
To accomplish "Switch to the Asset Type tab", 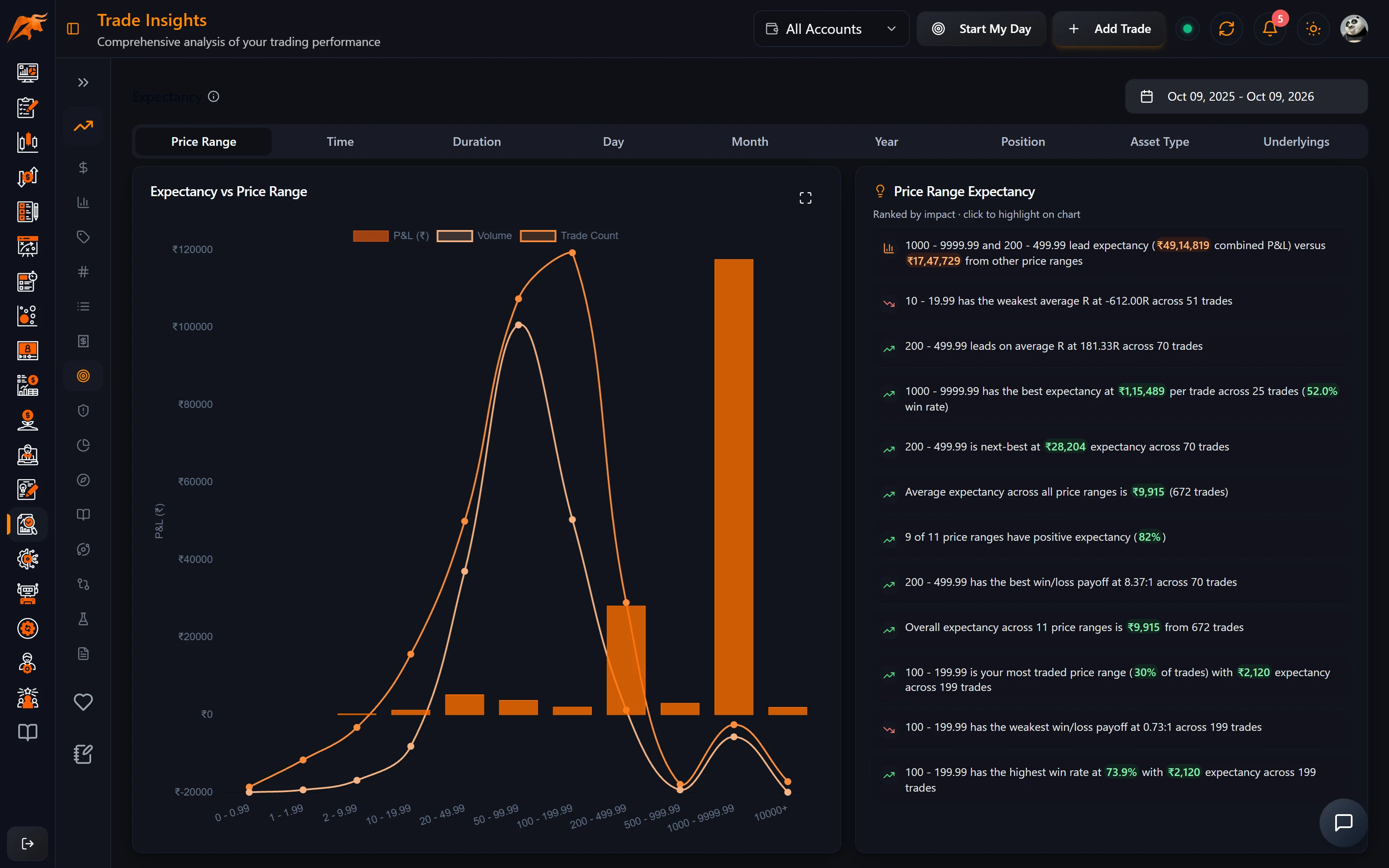I will (x=1159, y=142).
